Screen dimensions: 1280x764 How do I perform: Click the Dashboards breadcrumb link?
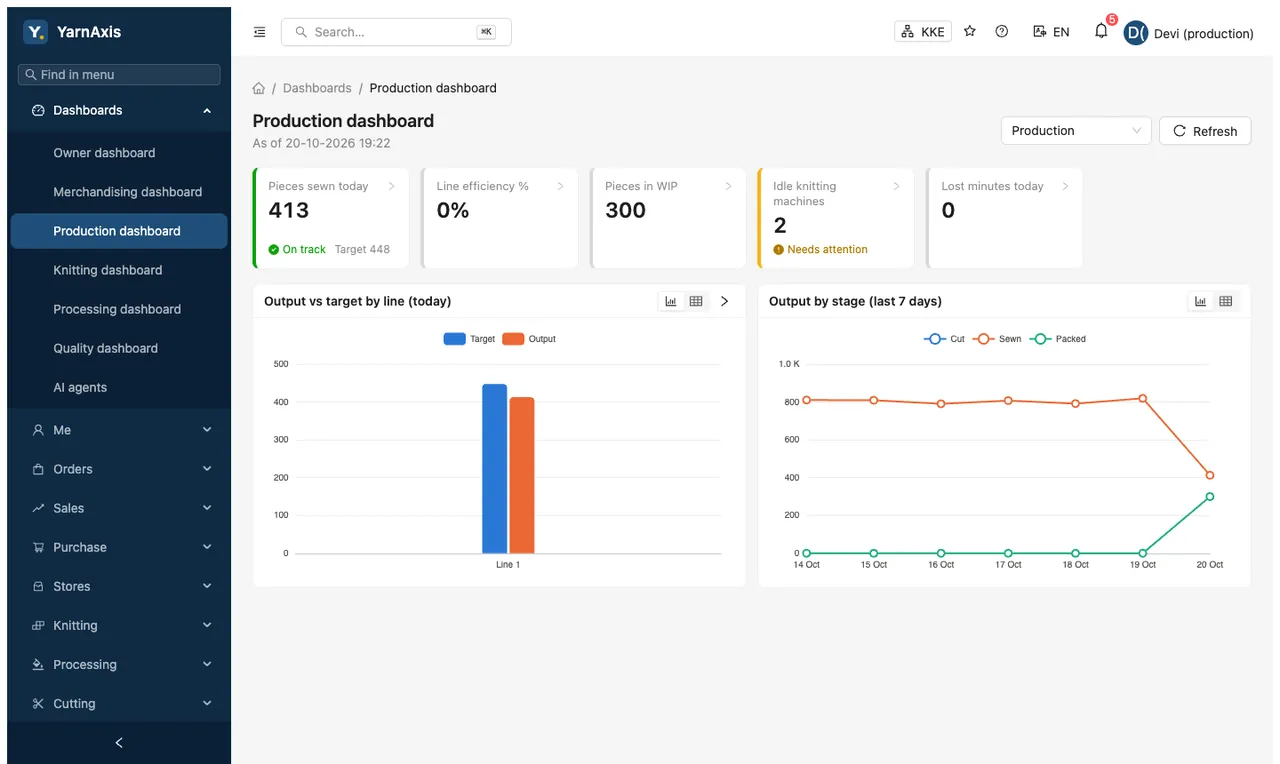317,88
